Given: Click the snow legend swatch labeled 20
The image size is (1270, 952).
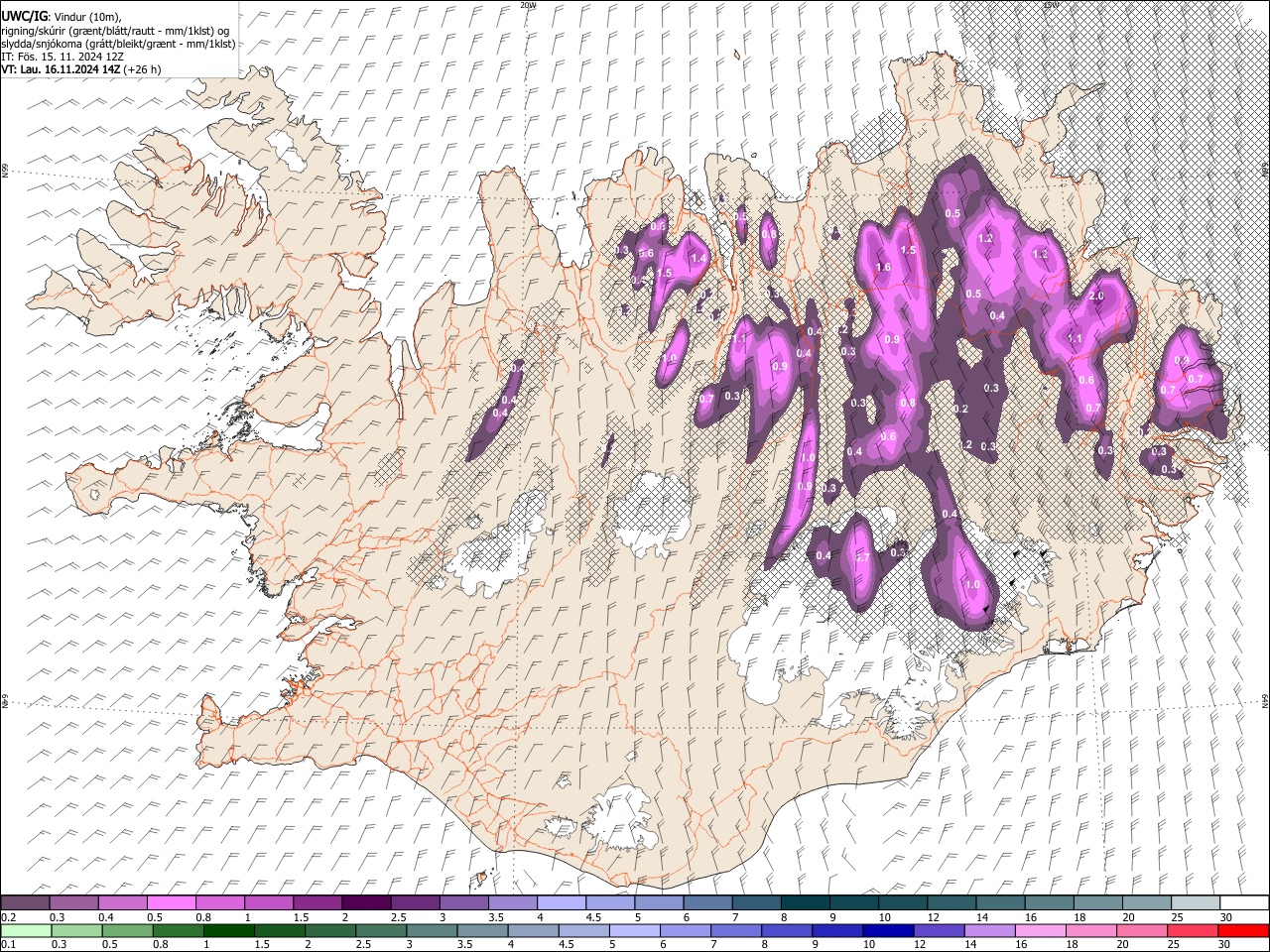Looking at the screenshot, I should [1148, 902].
